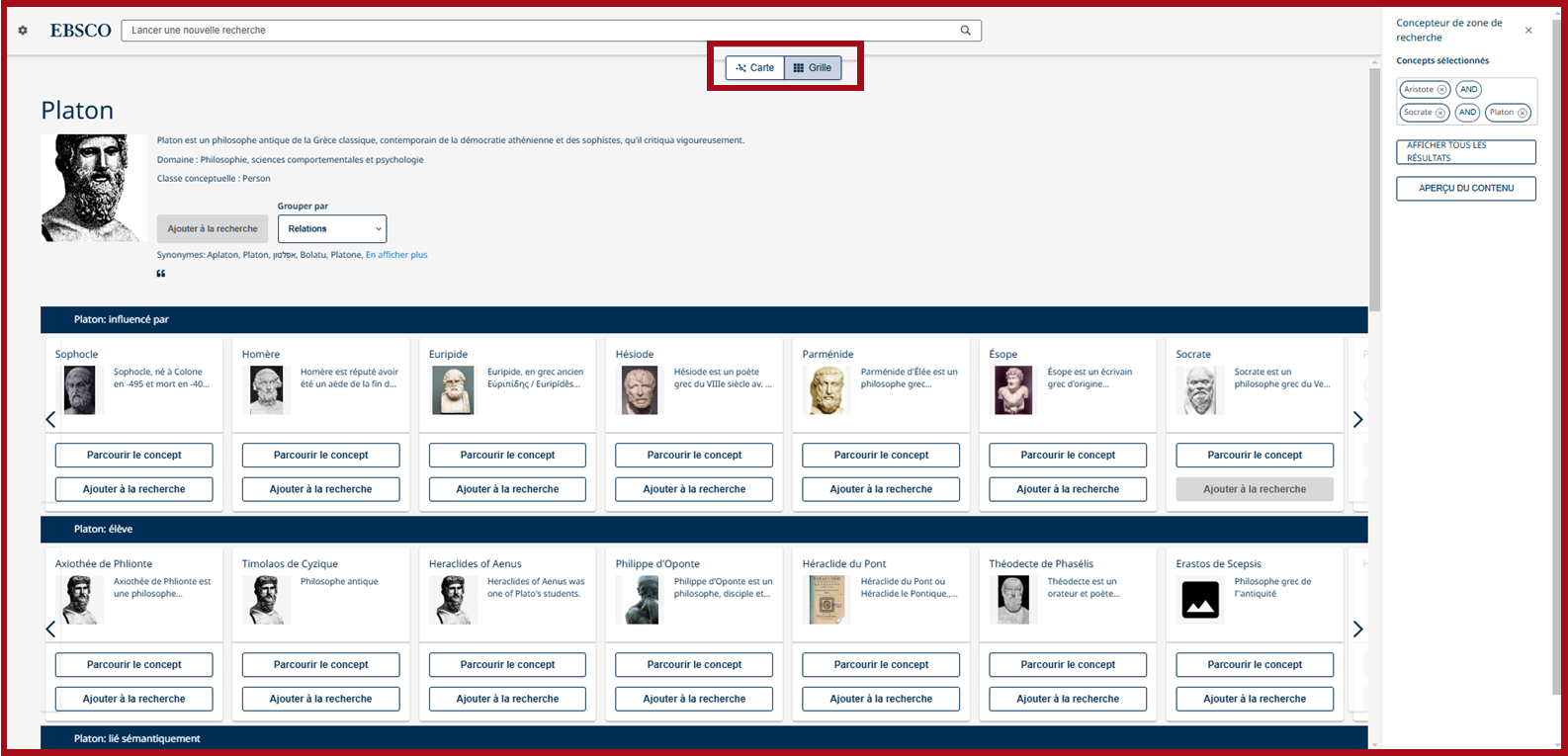Switch to Carte view
The width and height of the screenshot is (1568, 756).
(x=755, y=68)
